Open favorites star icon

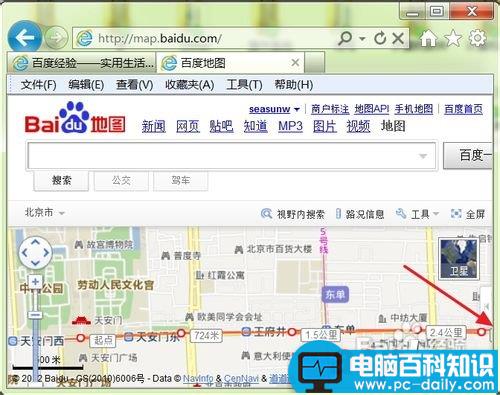tap(453, 38)
